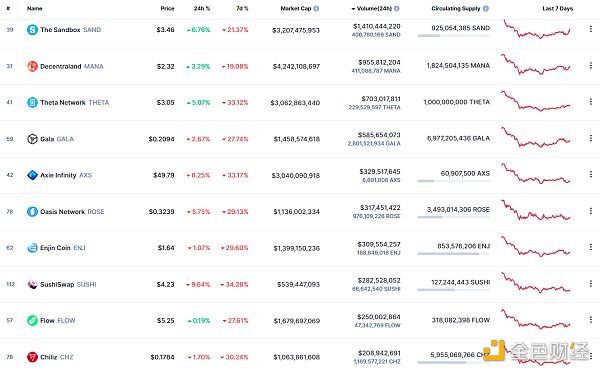Image resolution: width=600 pixels, height=372 pixels.
Task: Click The Sandbox SAND coin logo
Action: (32, 29)
